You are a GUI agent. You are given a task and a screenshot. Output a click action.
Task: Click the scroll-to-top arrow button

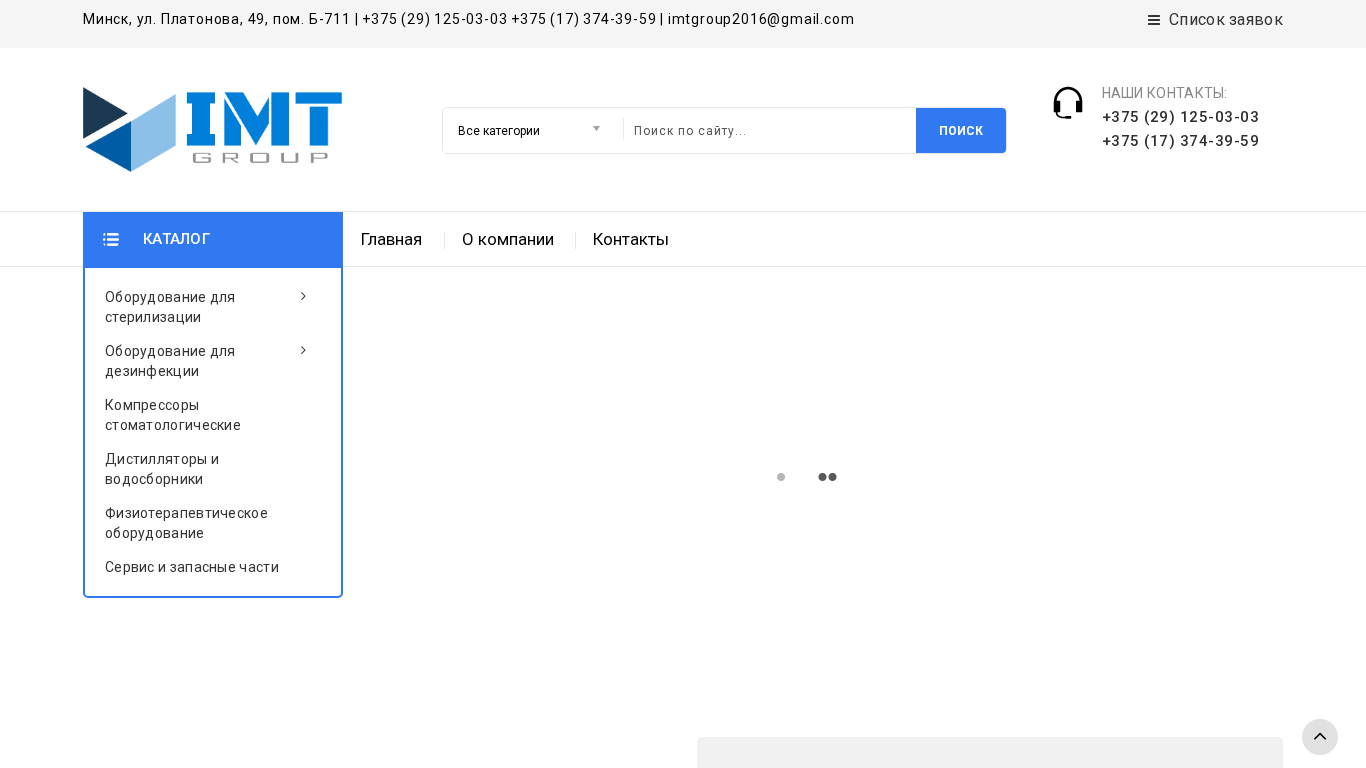[x=1320, y=737]
